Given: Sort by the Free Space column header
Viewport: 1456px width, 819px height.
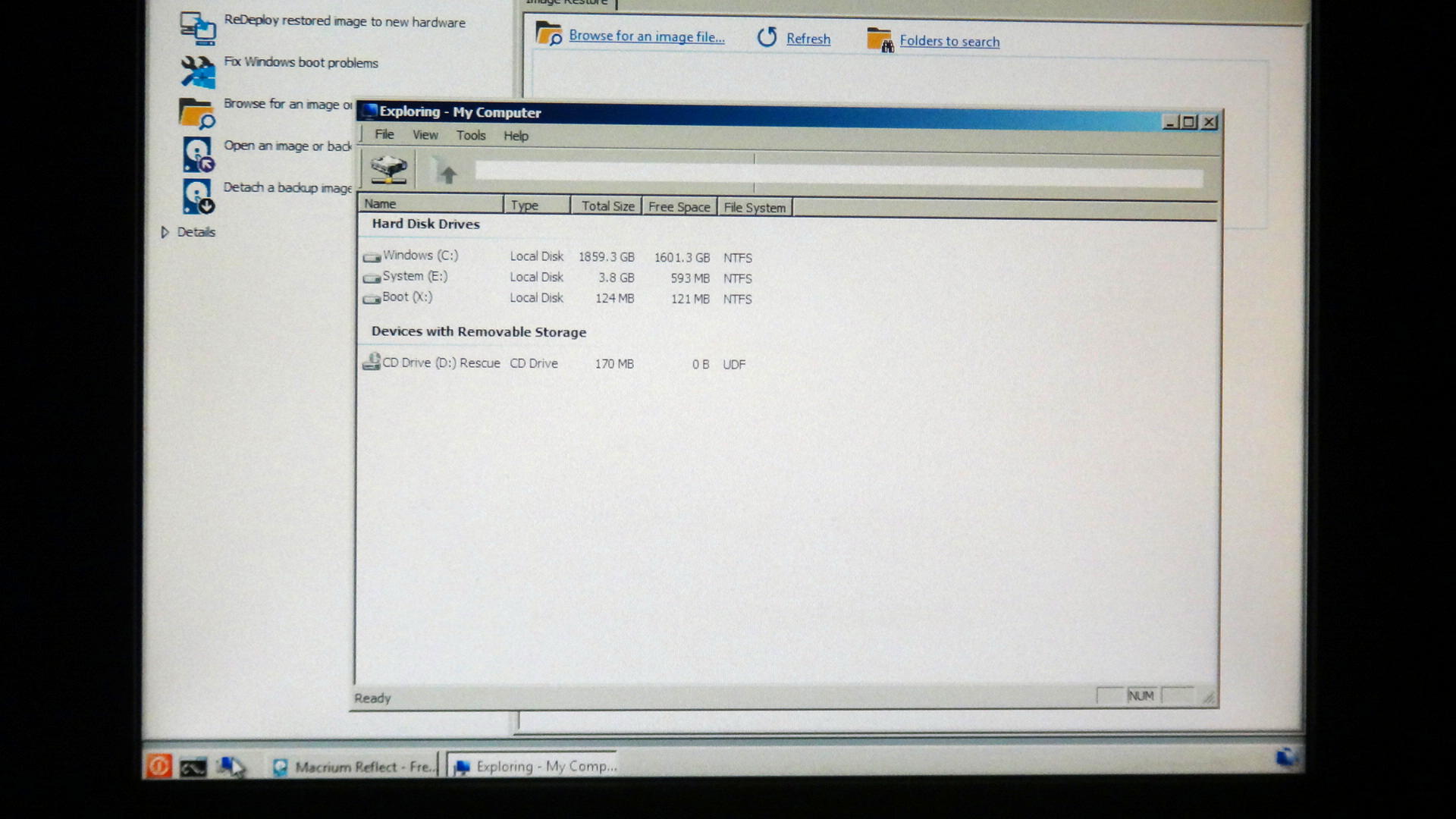Looking at the screenshot, I should (x=679, y=207).
